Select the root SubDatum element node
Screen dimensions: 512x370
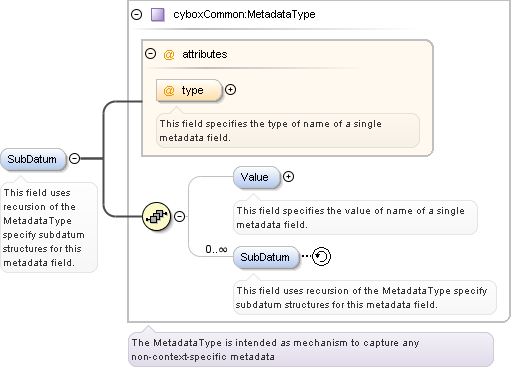click(33, 159)
